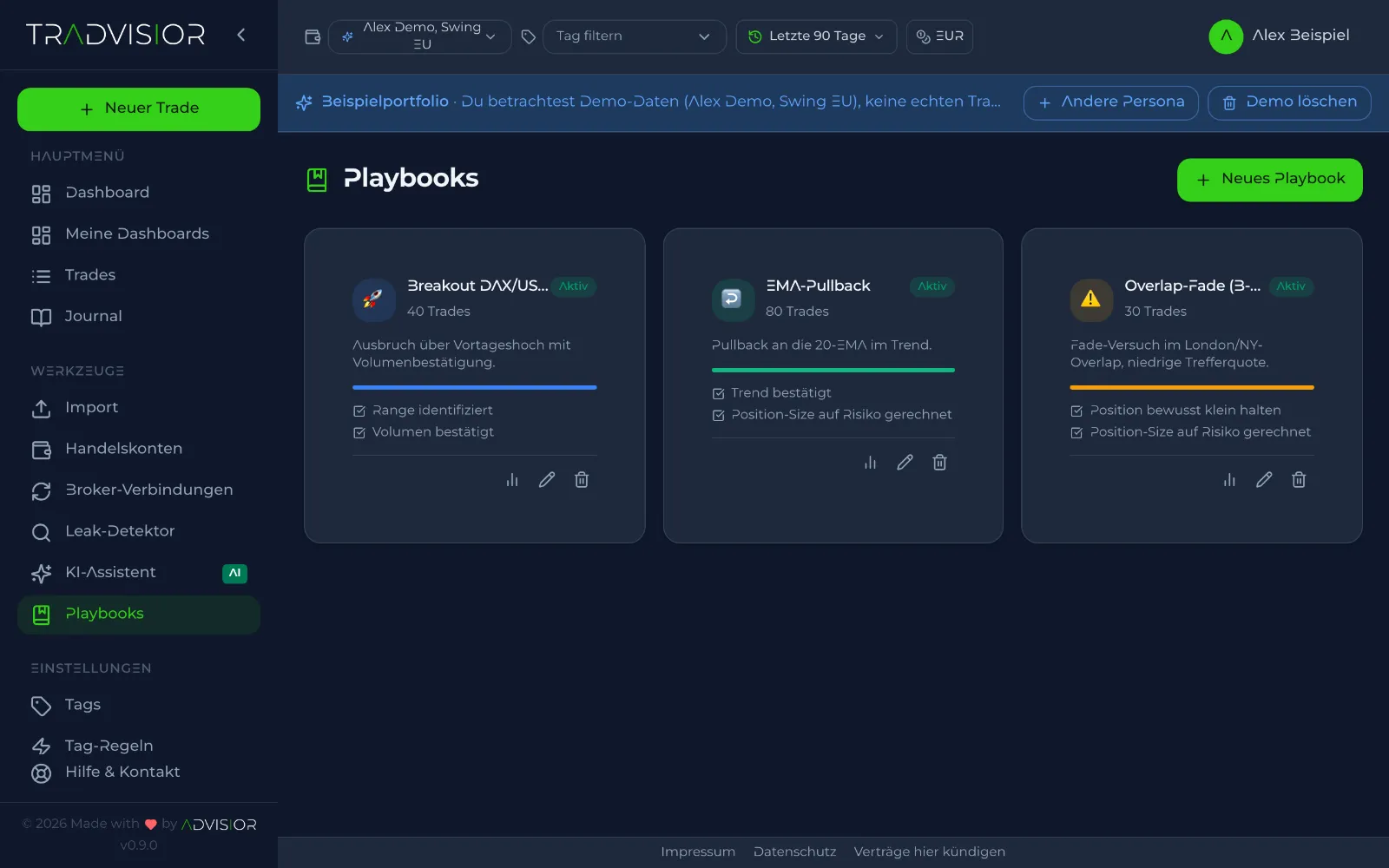
Task: Click the Alex Beispiel avatar
Action: tap(1226, 36)
